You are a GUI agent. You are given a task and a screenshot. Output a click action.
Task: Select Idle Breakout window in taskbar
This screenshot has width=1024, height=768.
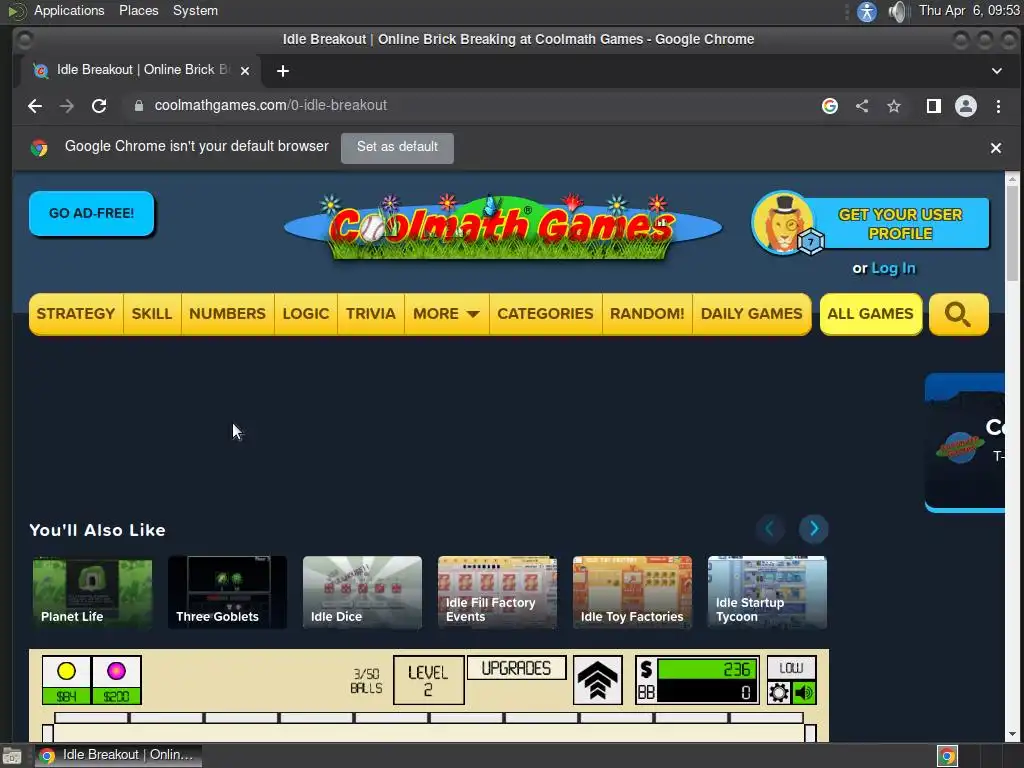[118, 756]
